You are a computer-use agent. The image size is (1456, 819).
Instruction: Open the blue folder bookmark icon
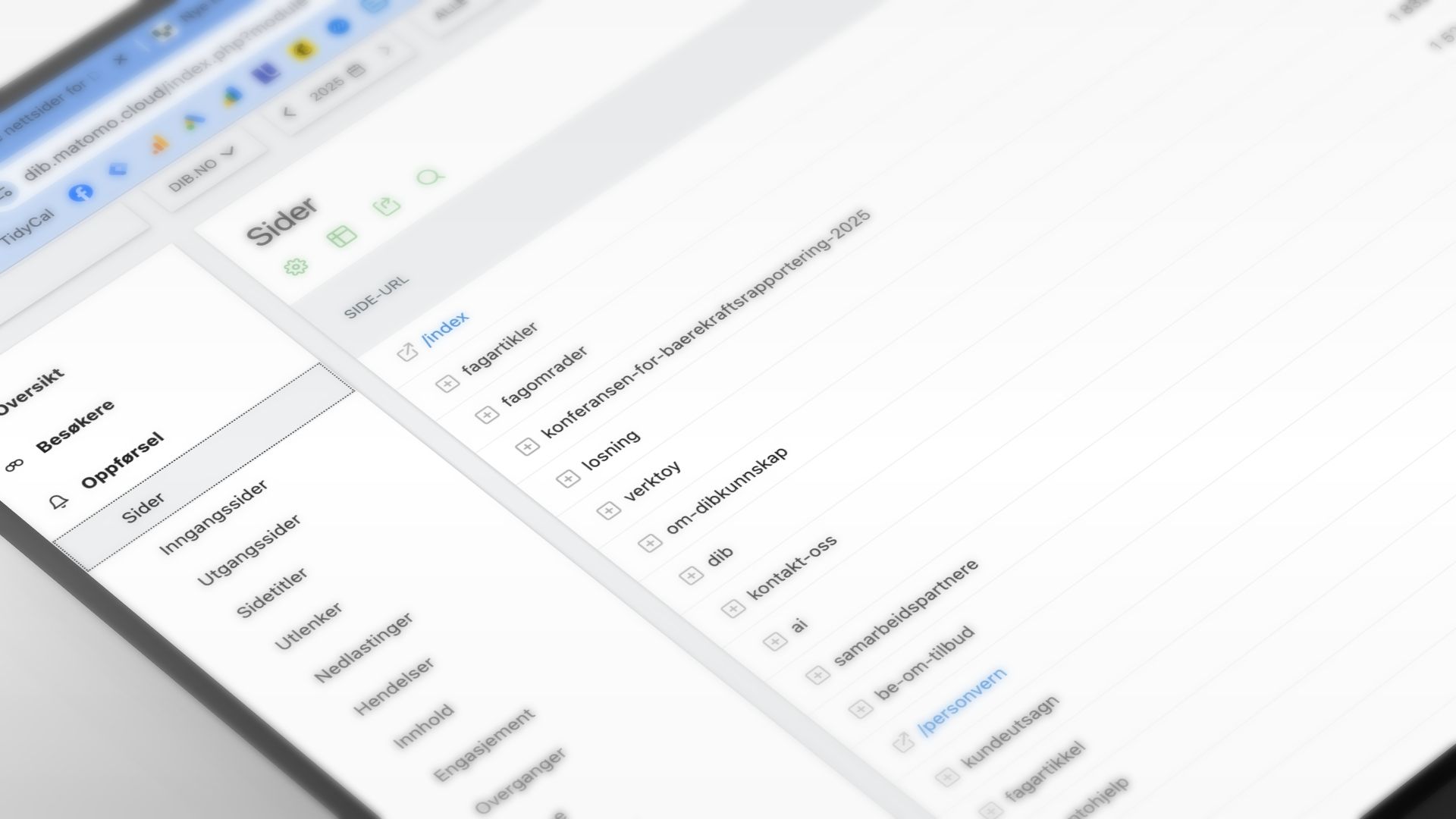tap(119, 168)
